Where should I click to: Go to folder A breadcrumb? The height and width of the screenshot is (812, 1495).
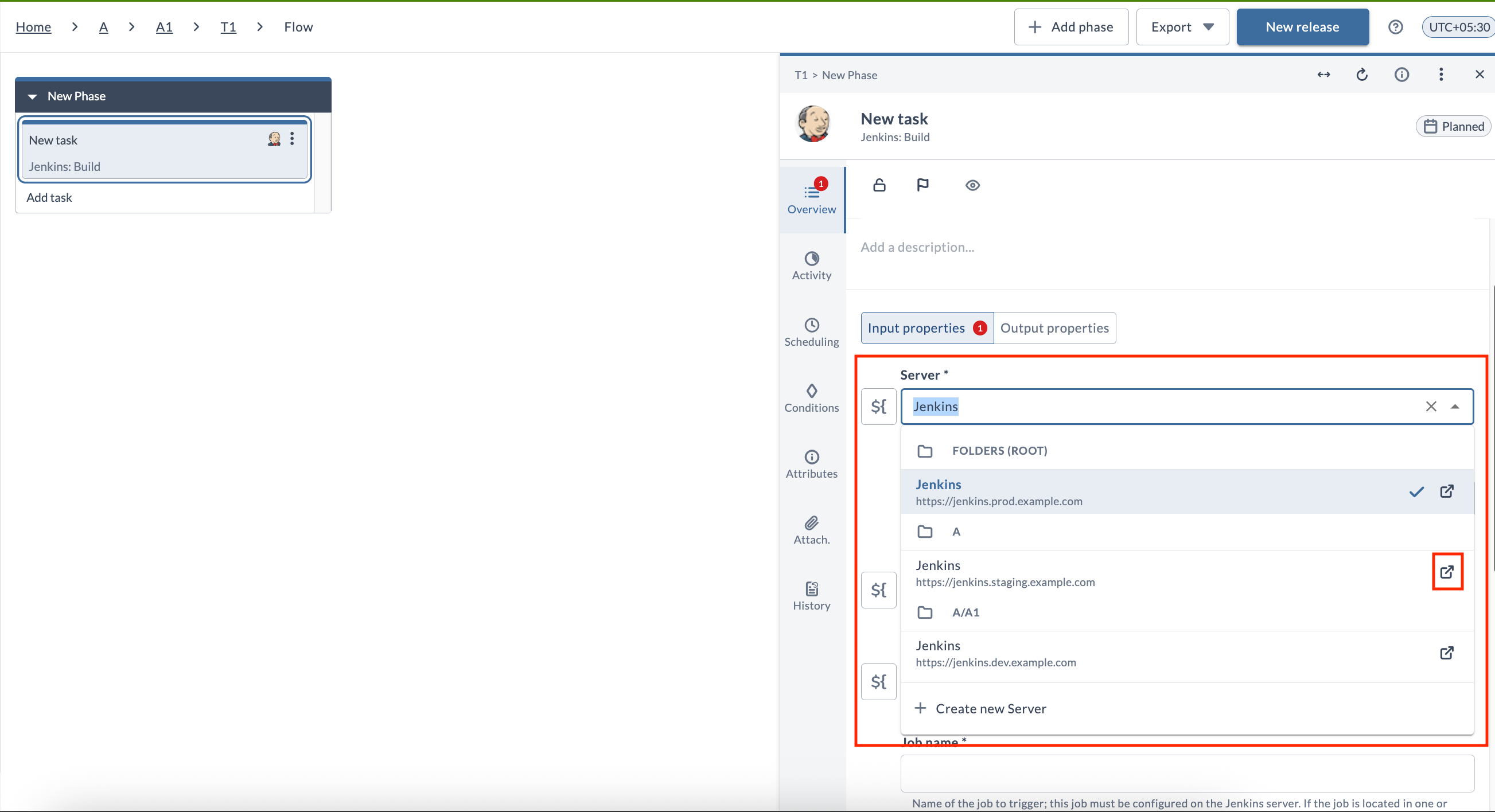(x=103, y=27)
